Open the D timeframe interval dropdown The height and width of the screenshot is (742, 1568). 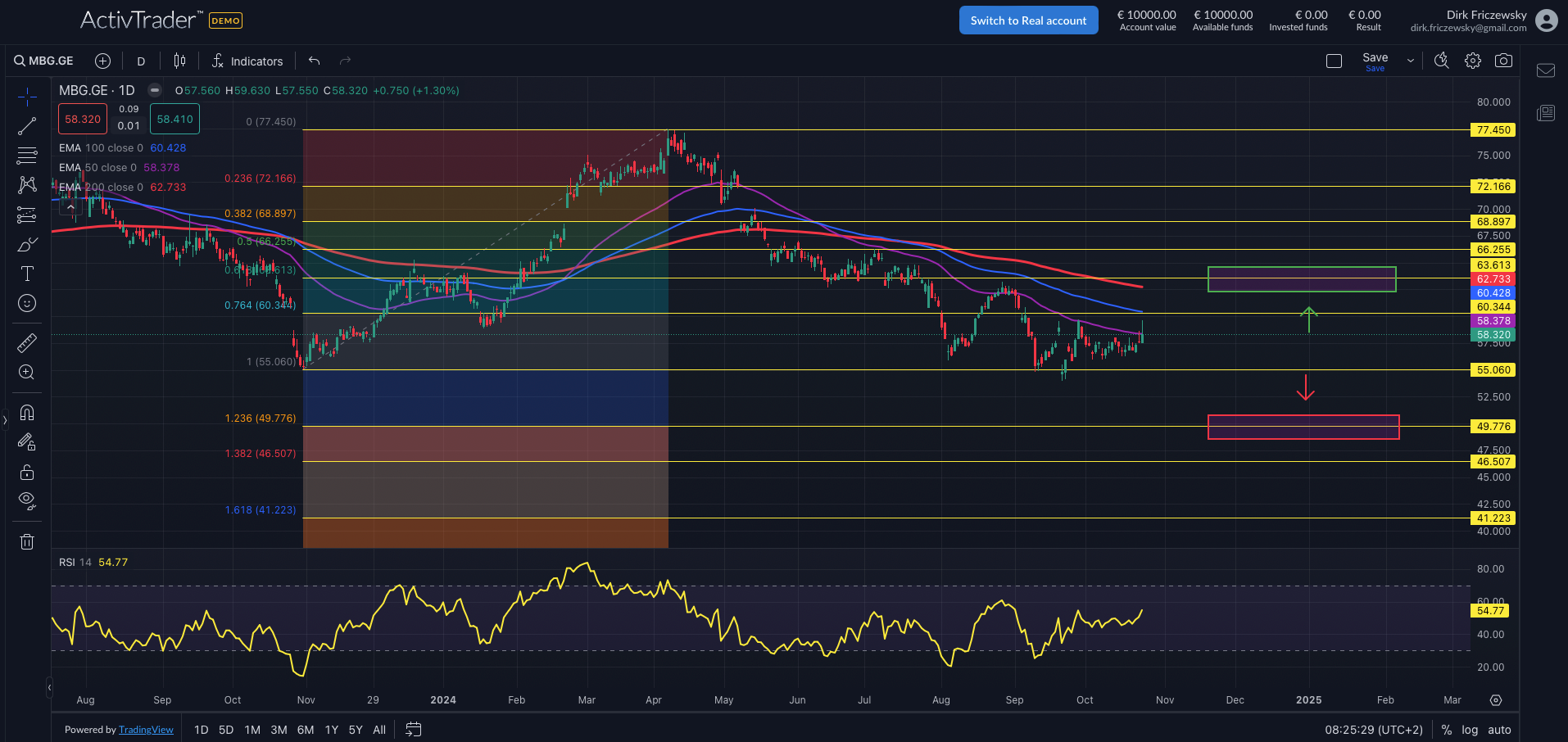click(141, 61)
